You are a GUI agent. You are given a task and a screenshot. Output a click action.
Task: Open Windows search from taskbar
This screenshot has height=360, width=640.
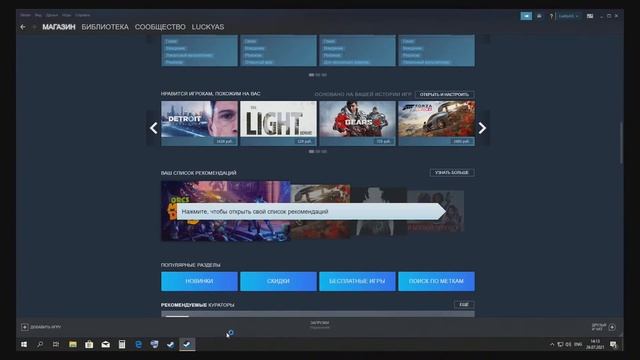pyautogui.click(x=40, y=344)
